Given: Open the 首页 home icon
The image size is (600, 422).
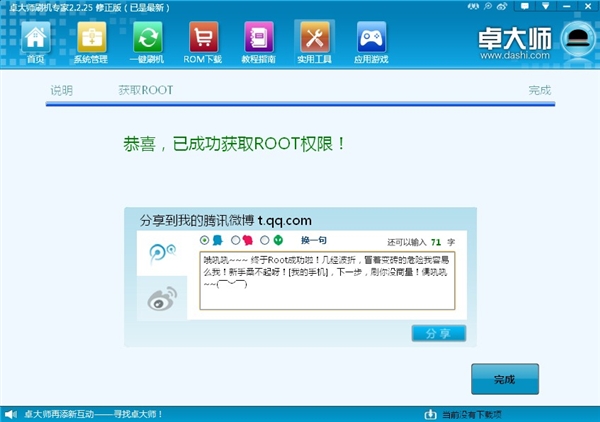Looking at the screenshot, I should click(36, 42).
